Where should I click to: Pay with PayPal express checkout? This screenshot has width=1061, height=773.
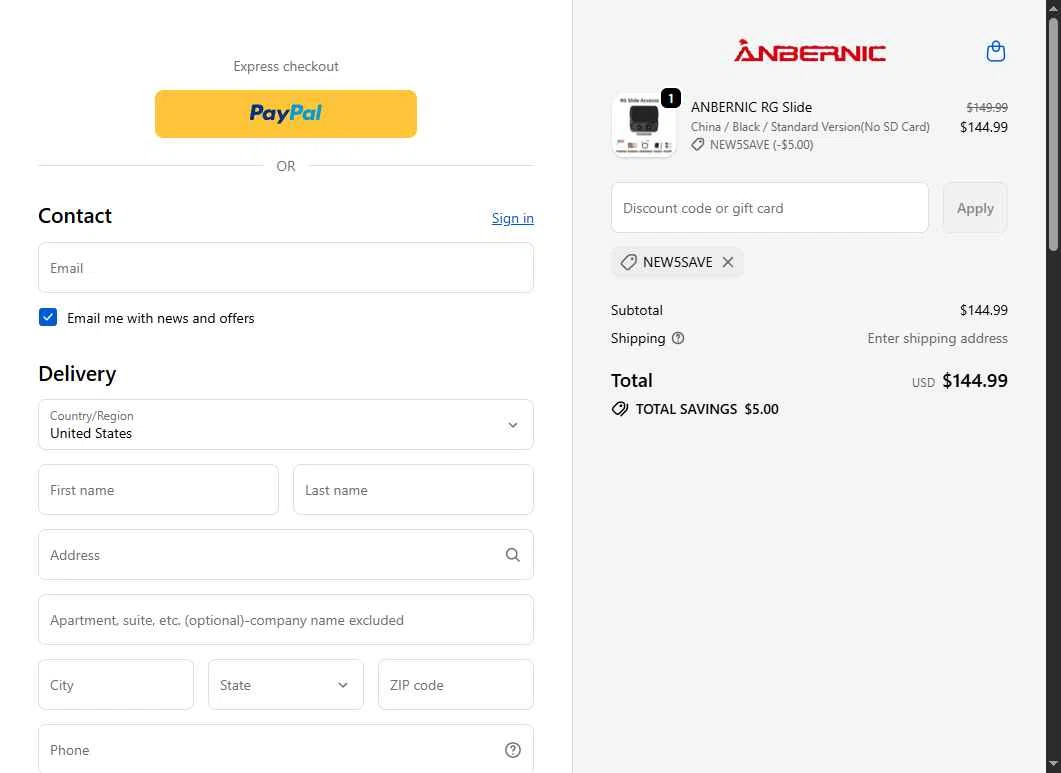[286, 114]
